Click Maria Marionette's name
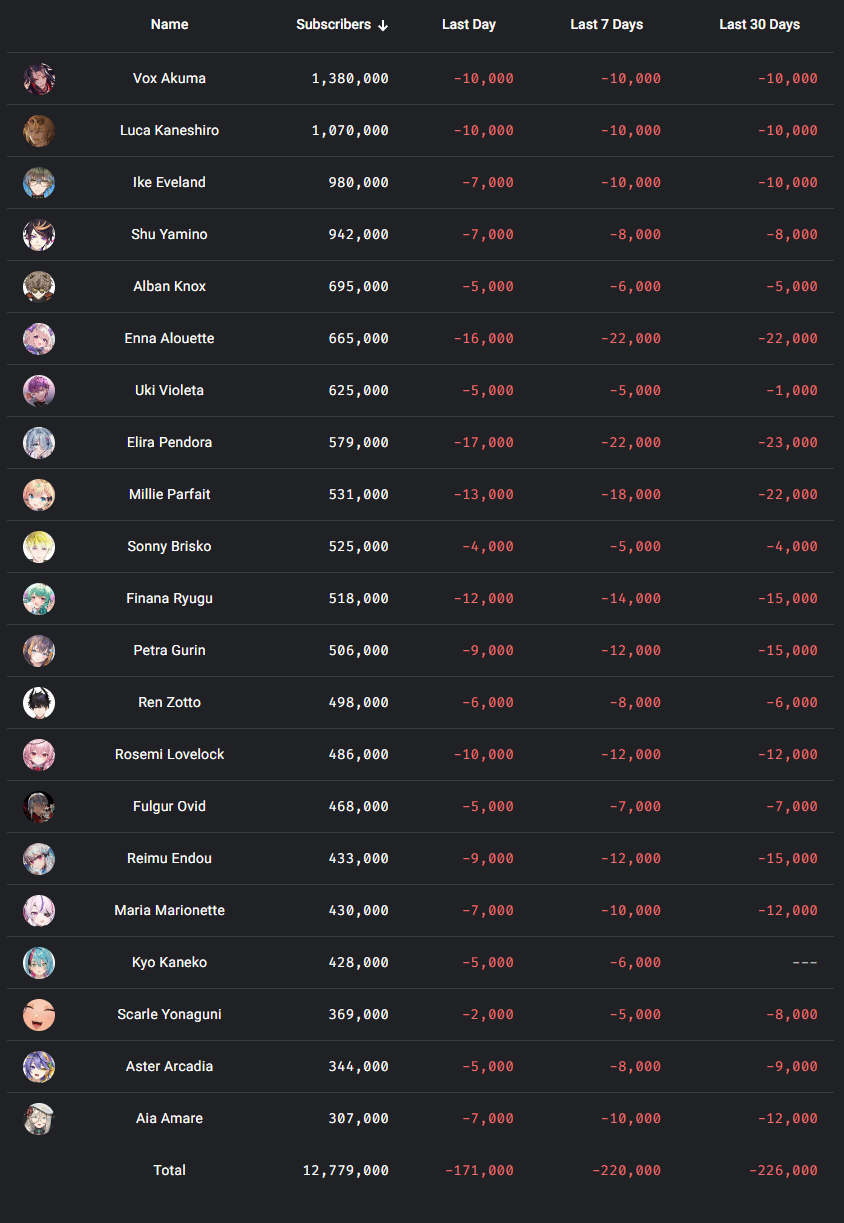 [169, 910]
